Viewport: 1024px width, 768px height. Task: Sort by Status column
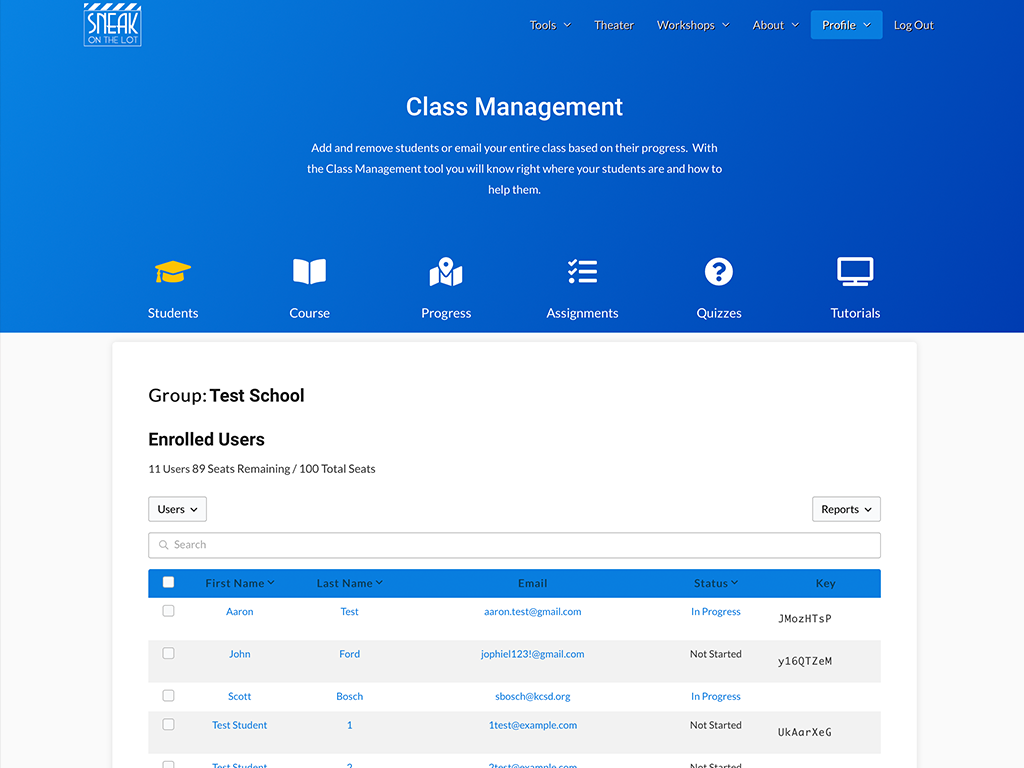point(716,583)
